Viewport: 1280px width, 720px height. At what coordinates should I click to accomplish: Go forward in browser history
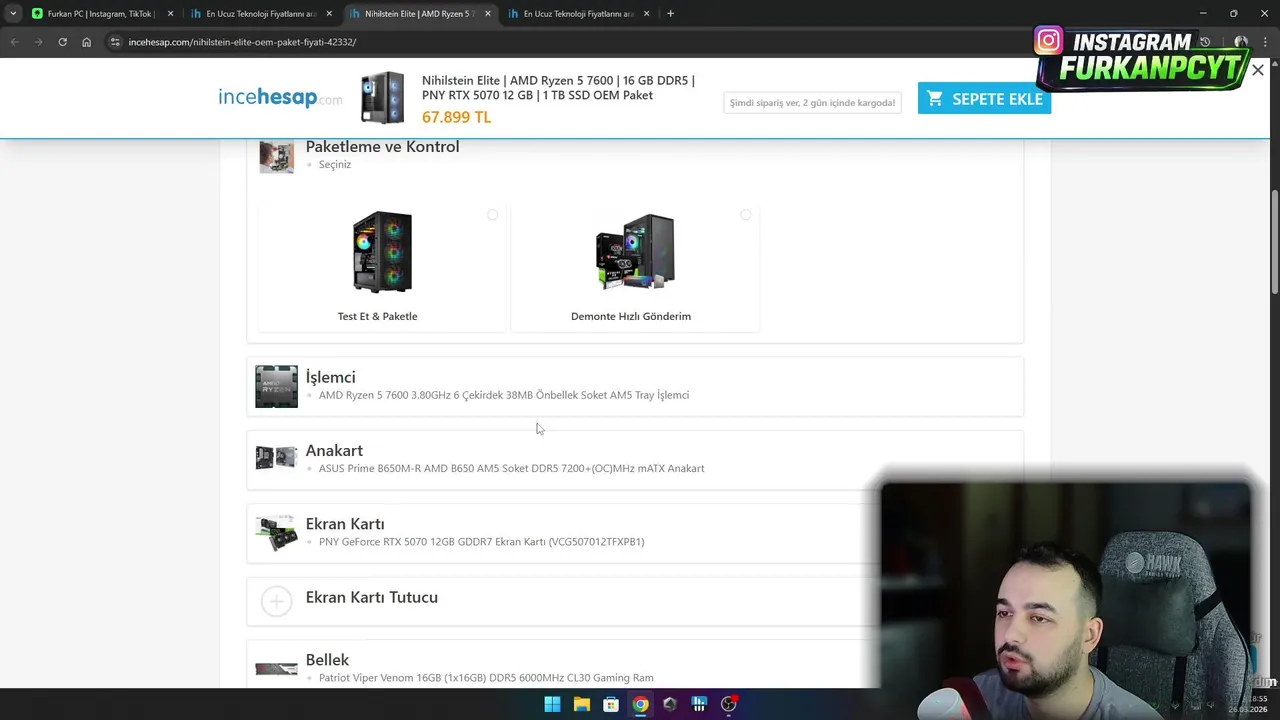point(38,42)
